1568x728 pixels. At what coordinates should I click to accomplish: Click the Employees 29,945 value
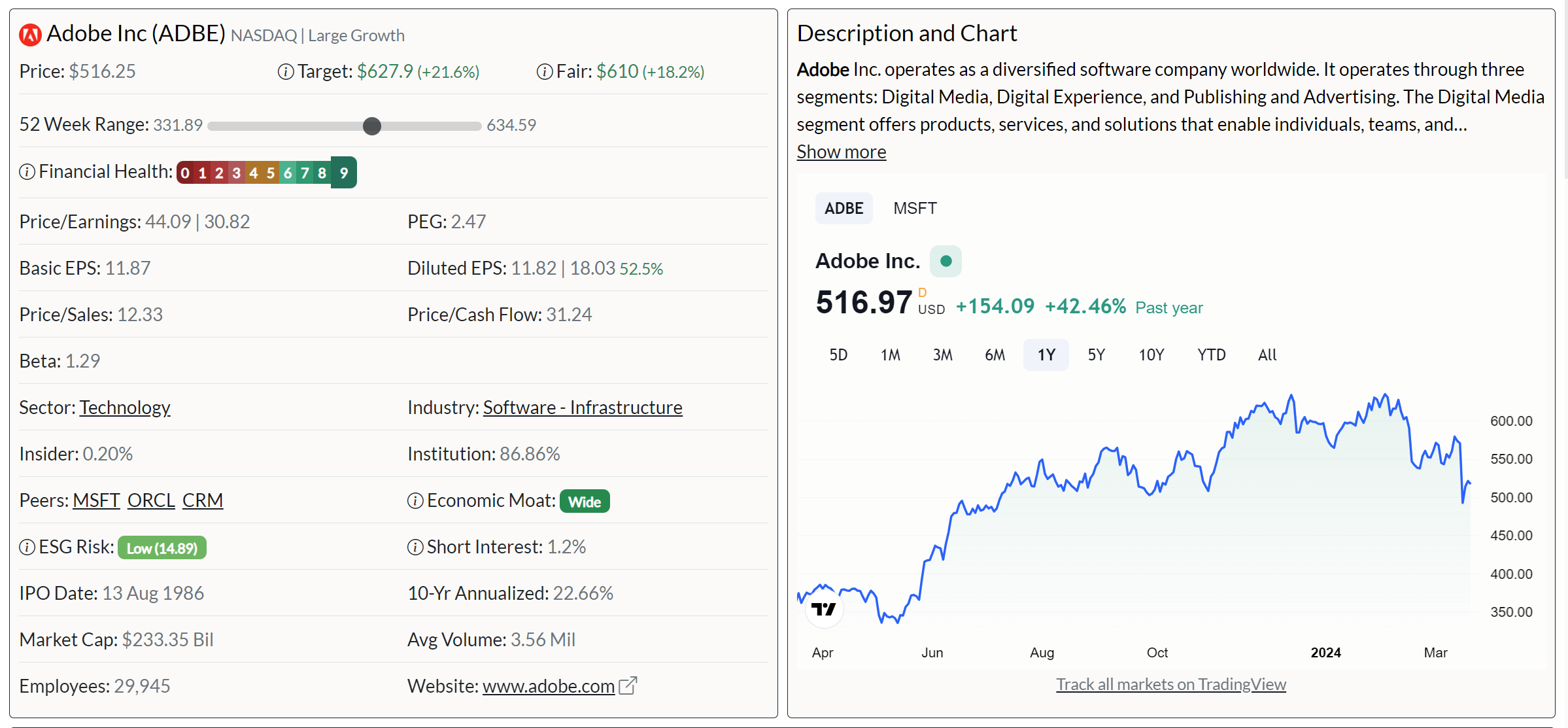(142, 686)
